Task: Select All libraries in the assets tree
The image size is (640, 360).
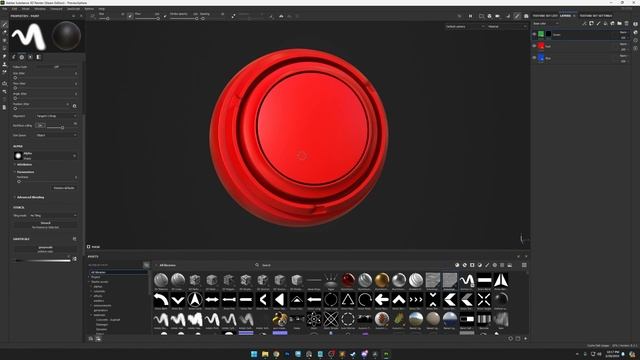Action: tap(98, 272)
